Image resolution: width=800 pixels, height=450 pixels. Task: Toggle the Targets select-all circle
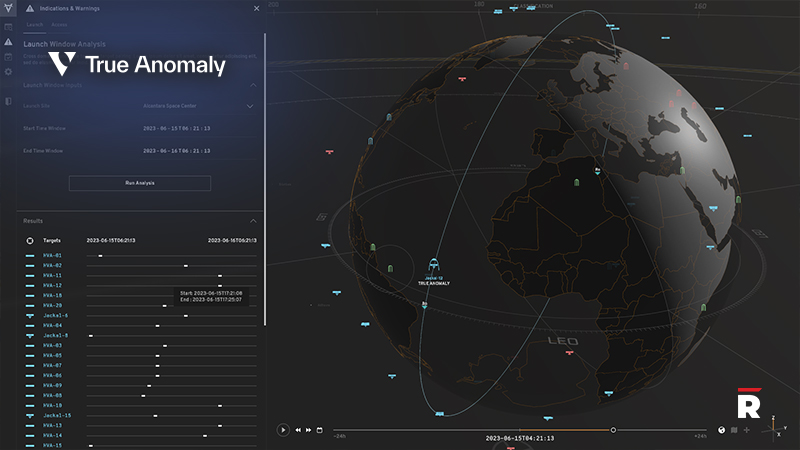[x=30, y=240]
